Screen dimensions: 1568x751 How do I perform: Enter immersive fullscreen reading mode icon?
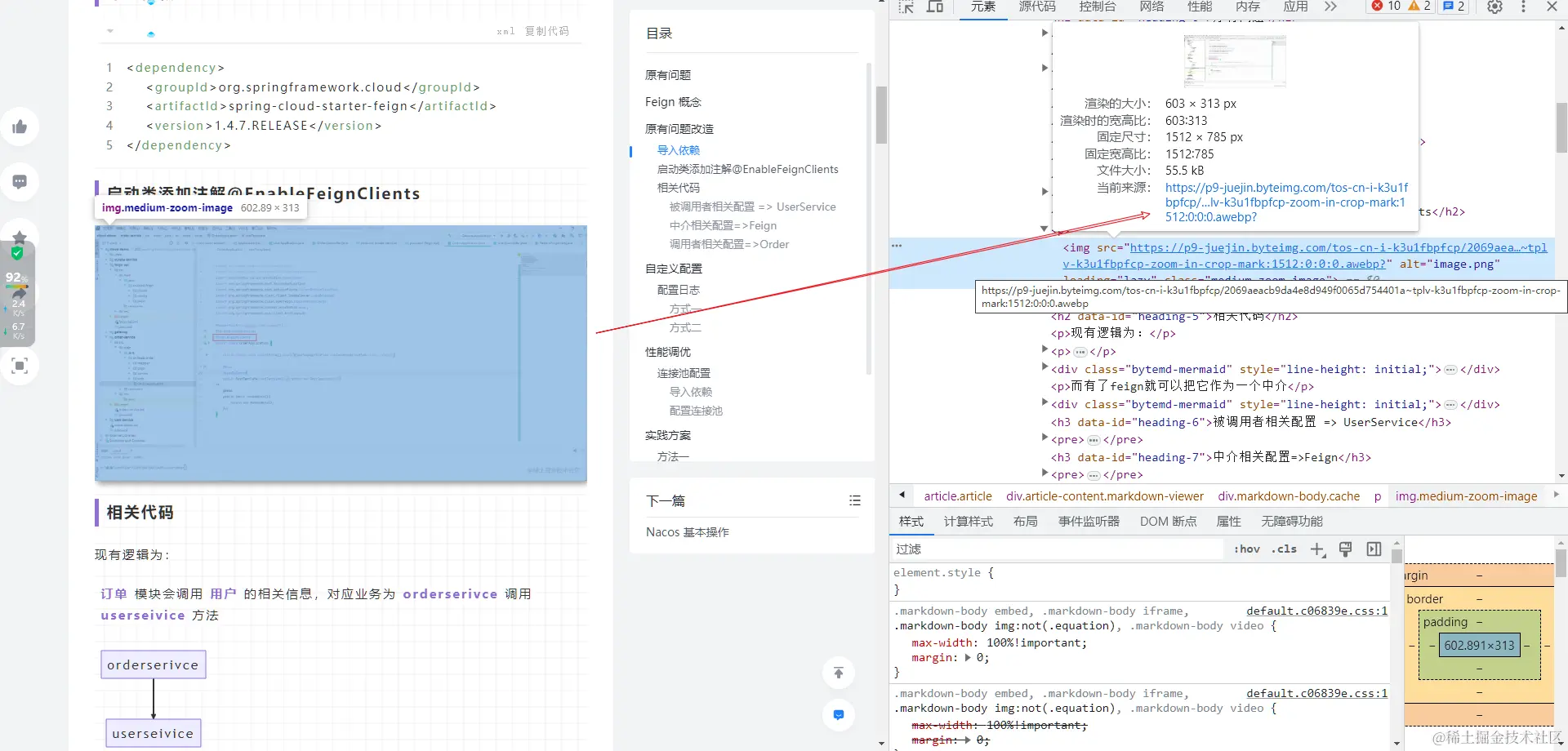20,366
